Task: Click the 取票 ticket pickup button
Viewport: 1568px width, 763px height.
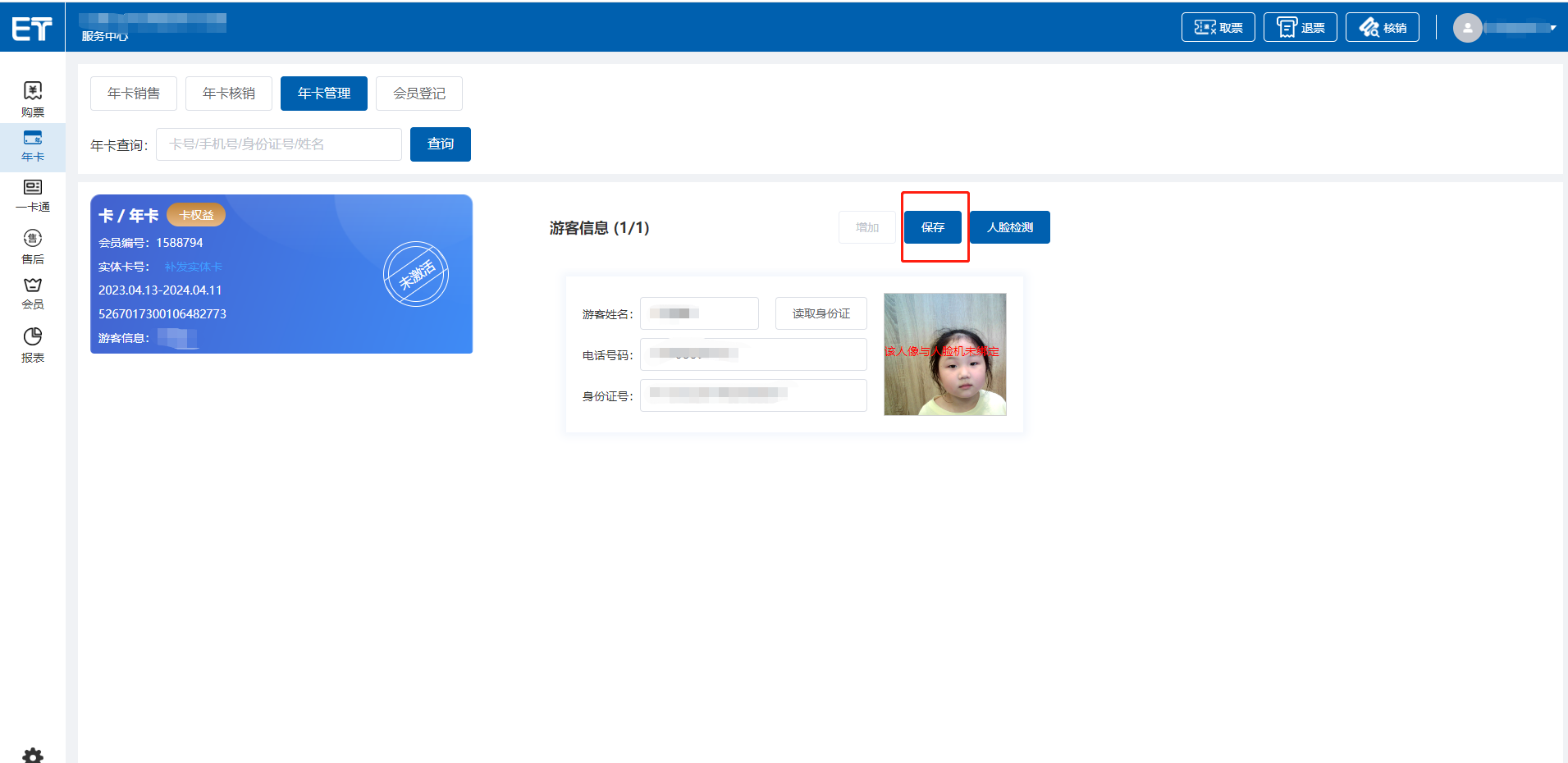Action: click(1218, 27)
